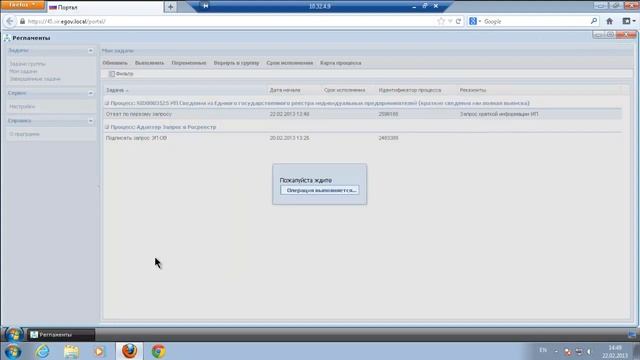Open the Firefox home page icon
The image size is (640, 360).
tap(609, 21)
